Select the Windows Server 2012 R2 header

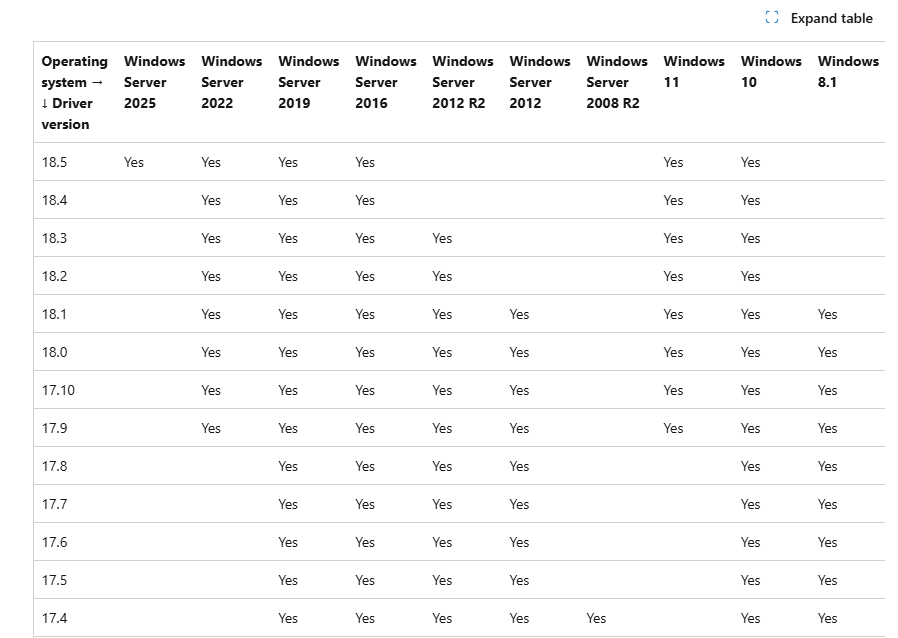[462, 82]
